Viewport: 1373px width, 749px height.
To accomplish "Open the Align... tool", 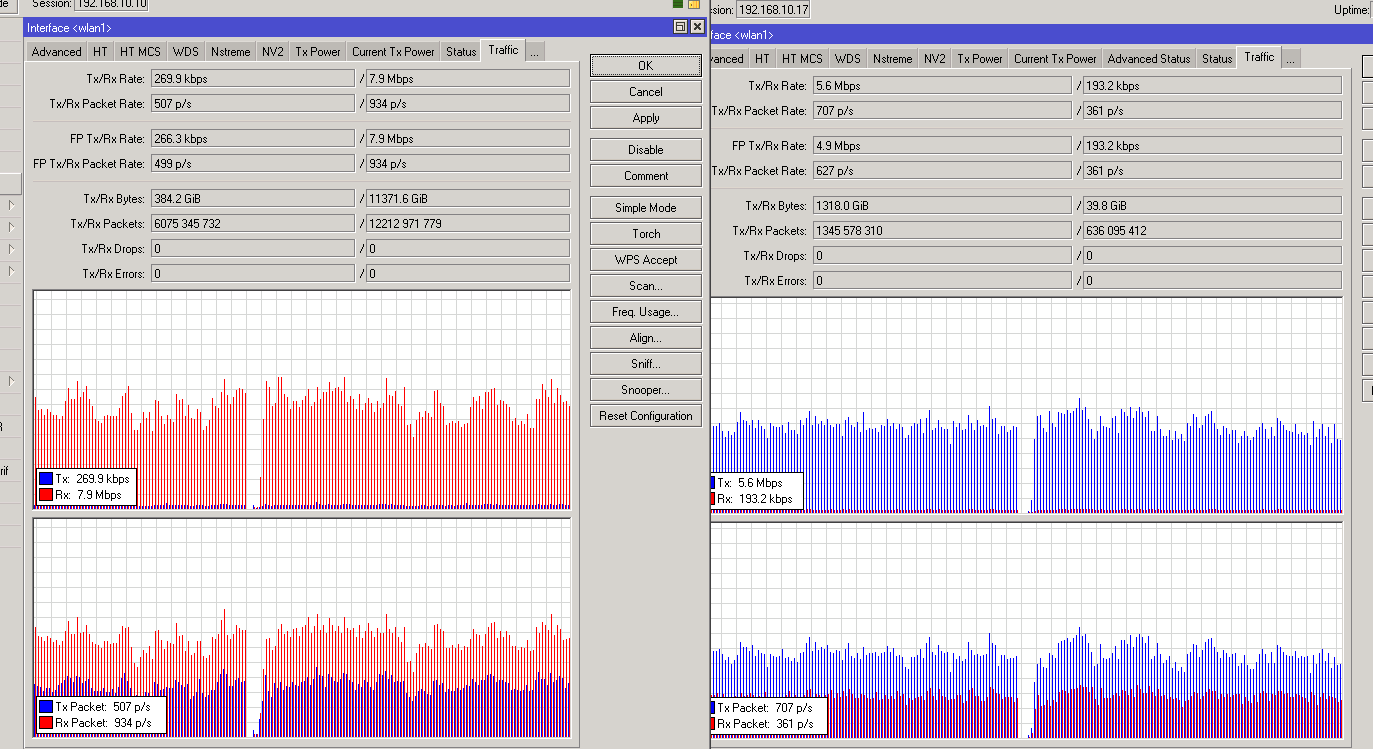I will (646, 338).
